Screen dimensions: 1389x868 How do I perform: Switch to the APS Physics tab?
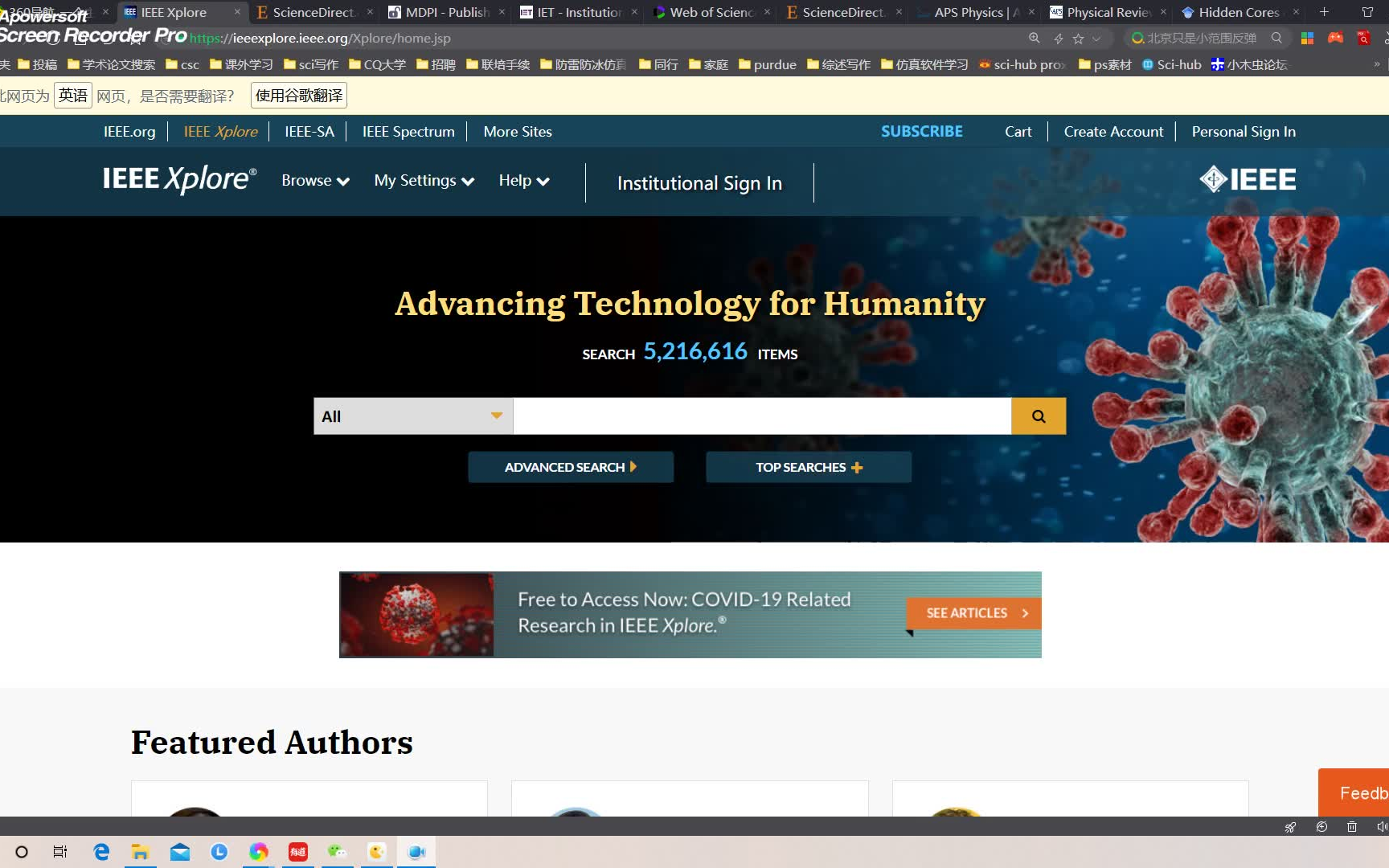point(976,12)
